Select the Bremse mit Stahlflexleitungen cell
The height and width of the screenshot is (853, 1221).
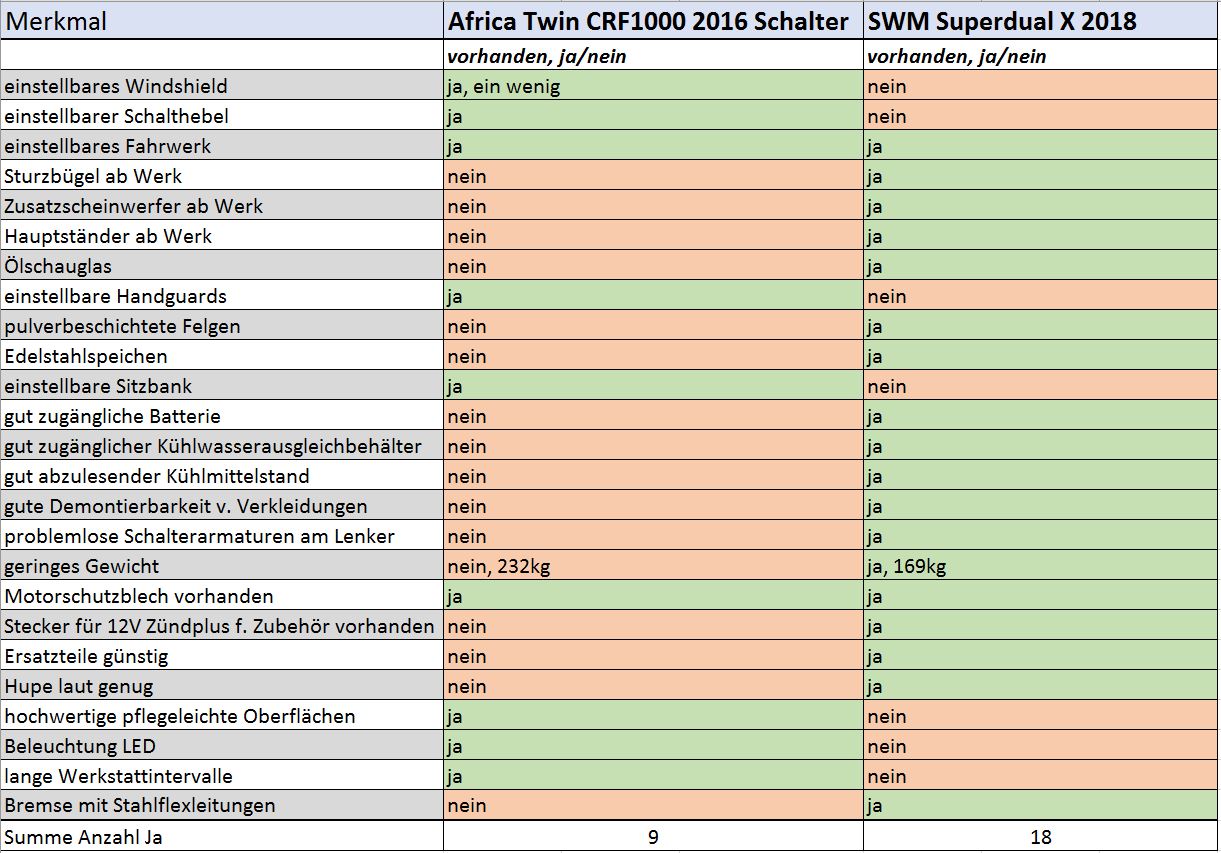point(221,805)
